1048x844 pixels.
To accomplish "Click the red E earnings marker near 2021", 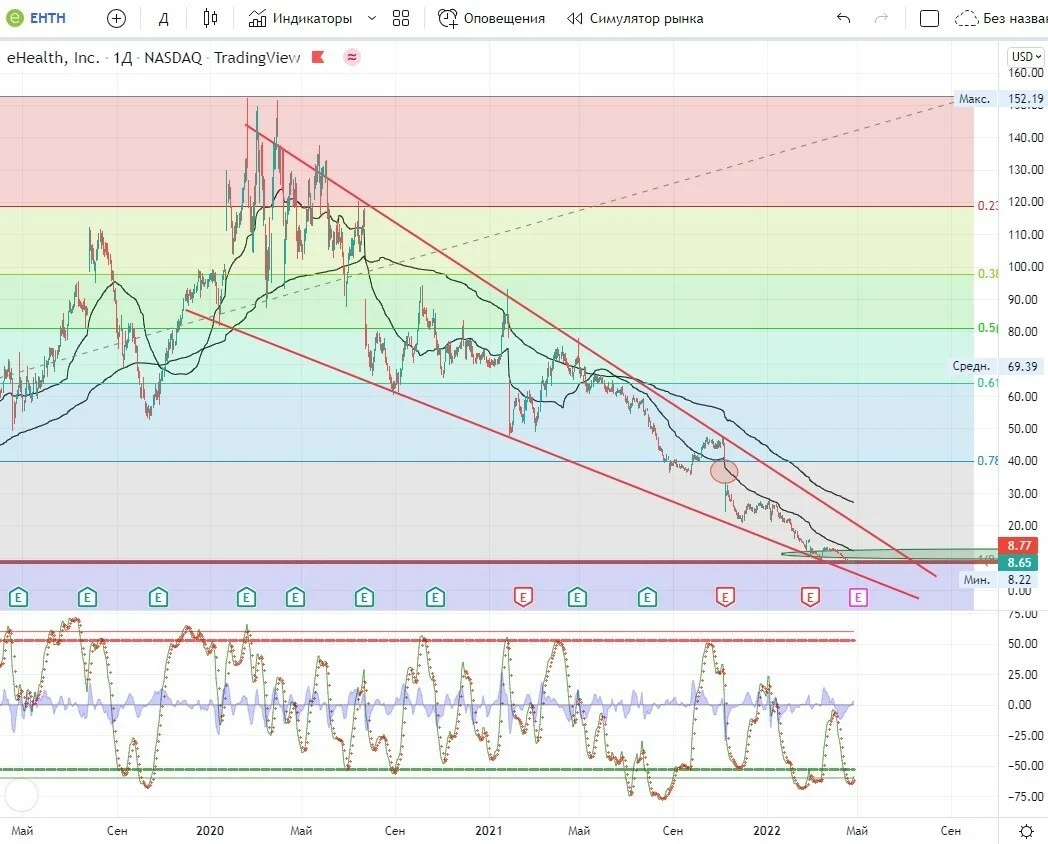I will (x=523, y=597).
